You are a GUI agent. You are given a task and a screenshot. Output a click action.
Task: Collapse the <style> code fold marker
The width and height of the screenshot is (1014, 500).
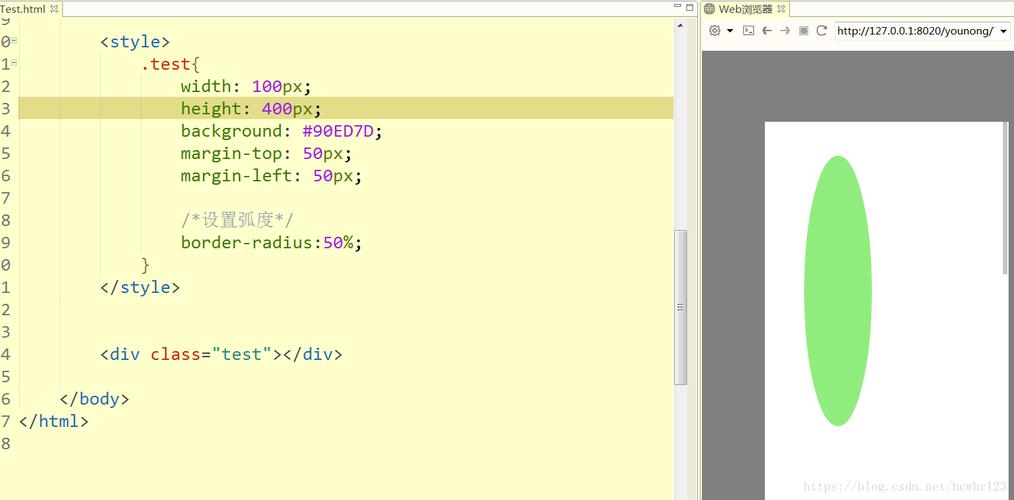14,42
